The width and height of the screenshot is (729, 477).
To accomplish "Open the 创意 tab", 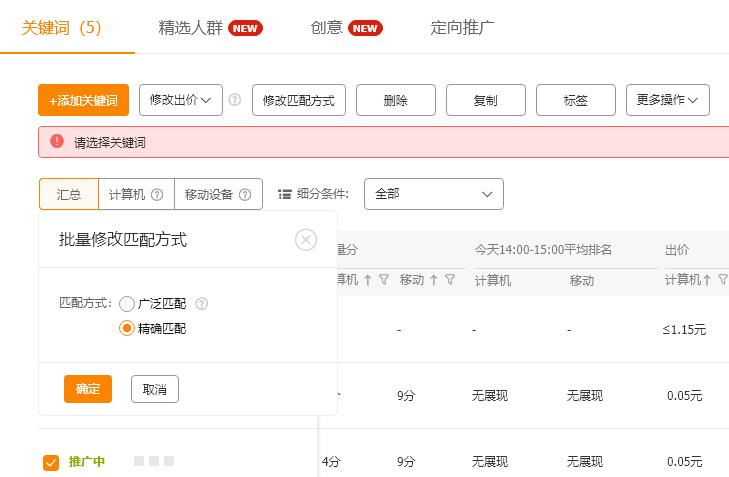I will pos(326,28).
